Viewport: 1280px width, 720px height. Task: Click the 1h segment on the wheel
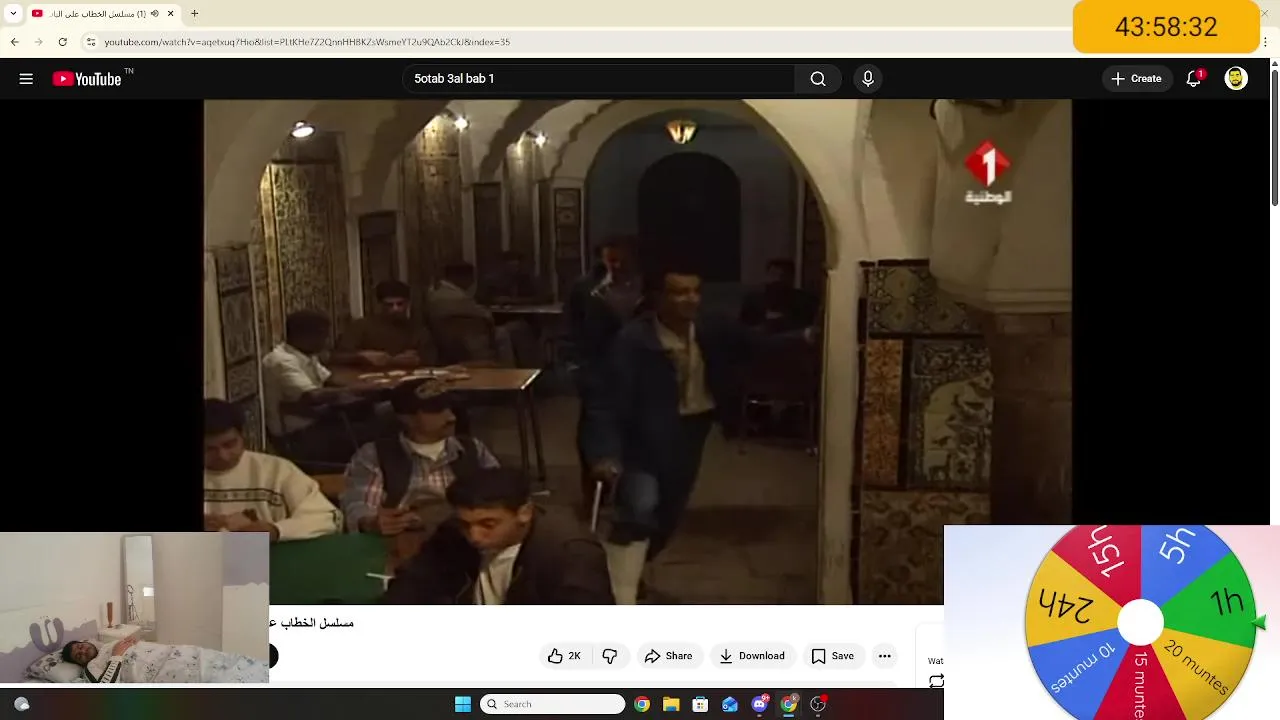[x=1226, y=602]
